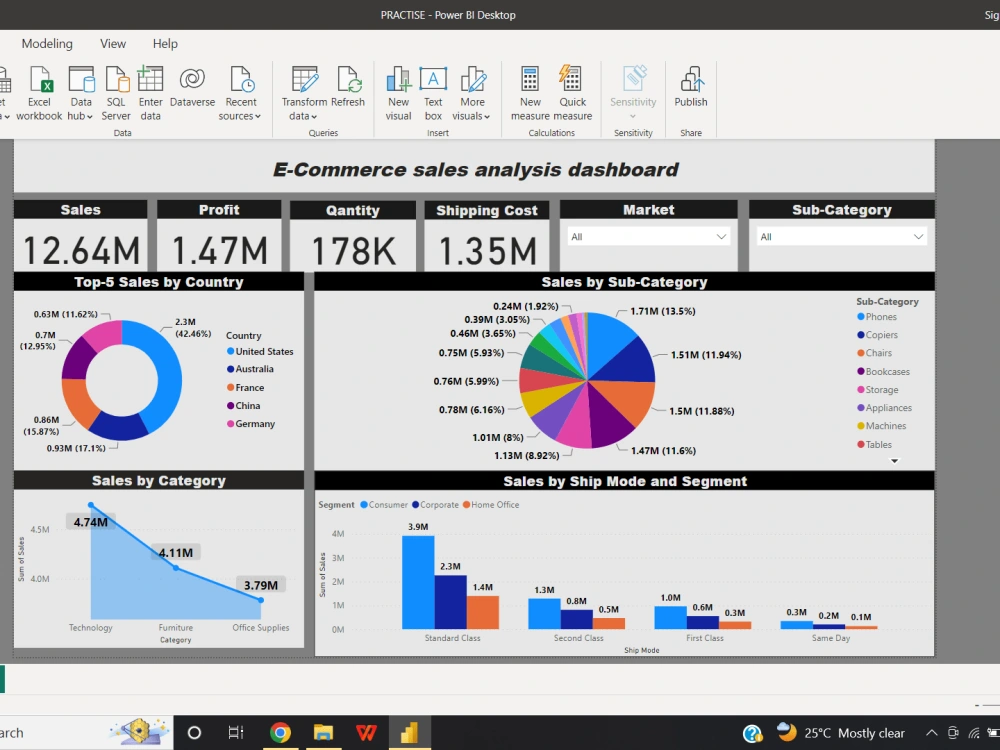Launch Chrome from the taskbar

[x=281, y=732]
